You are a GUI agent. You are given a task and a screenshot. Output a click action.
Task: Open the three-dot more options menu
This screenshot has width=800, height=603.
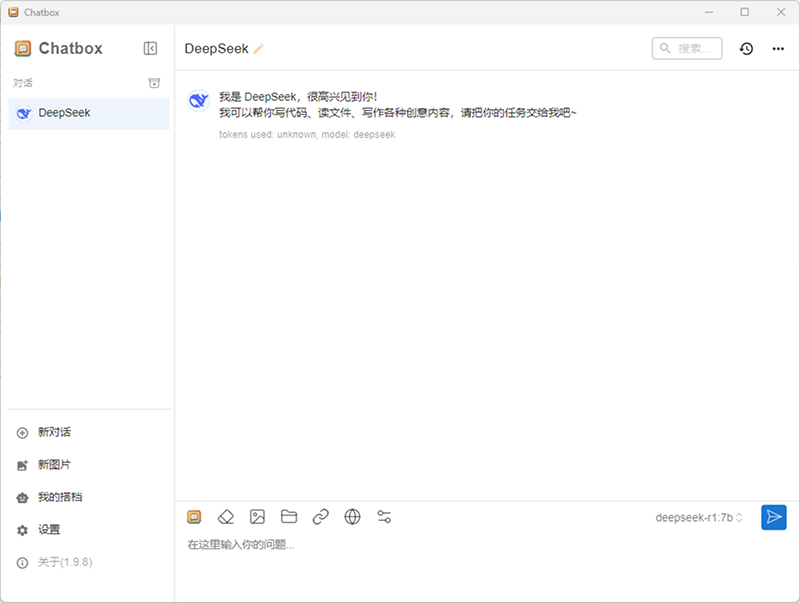778,48
